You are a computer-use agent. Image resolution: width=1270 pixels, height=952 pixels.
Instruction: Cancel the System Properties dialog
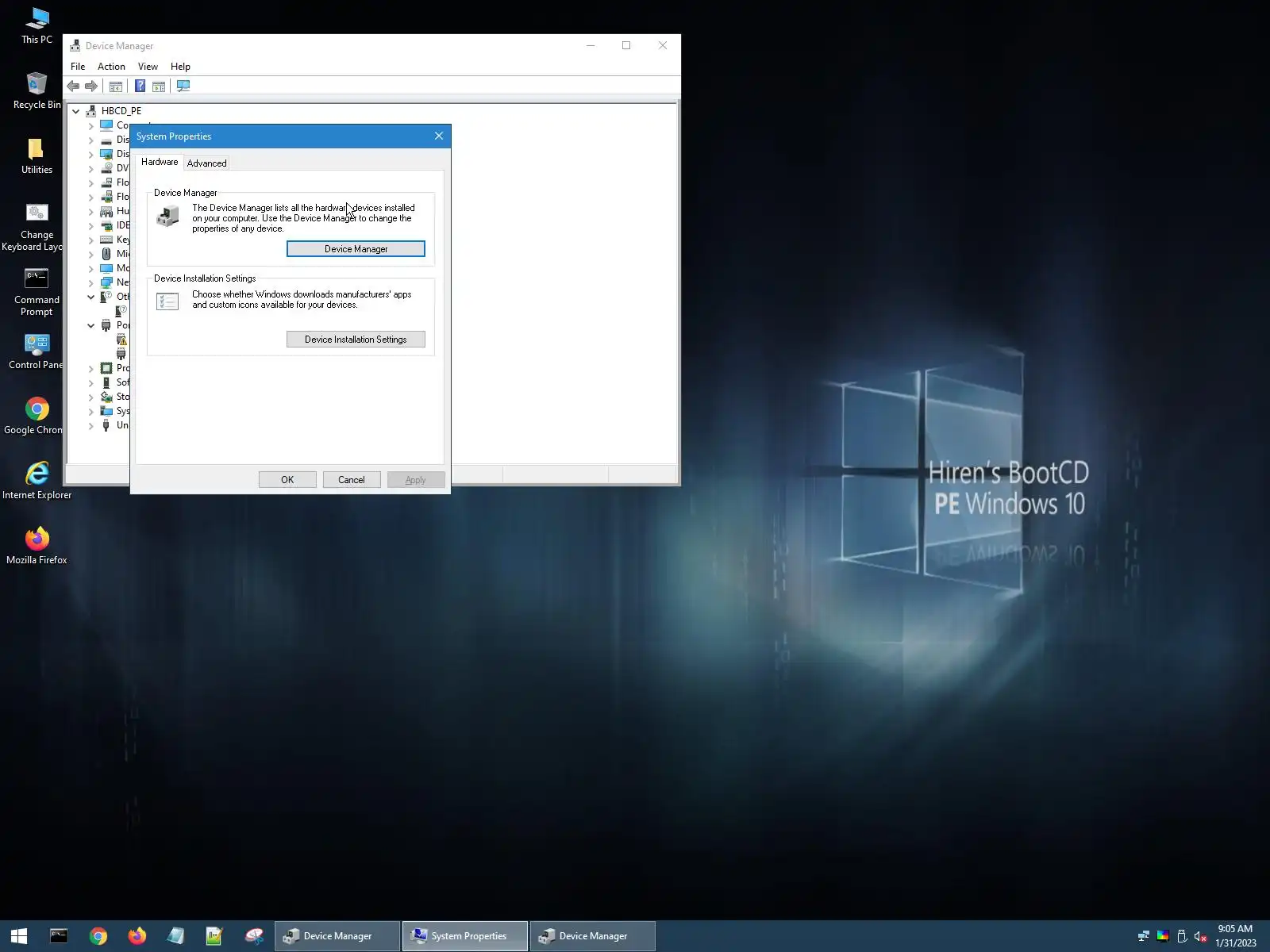pyautogui.click(x=352, y=480)
